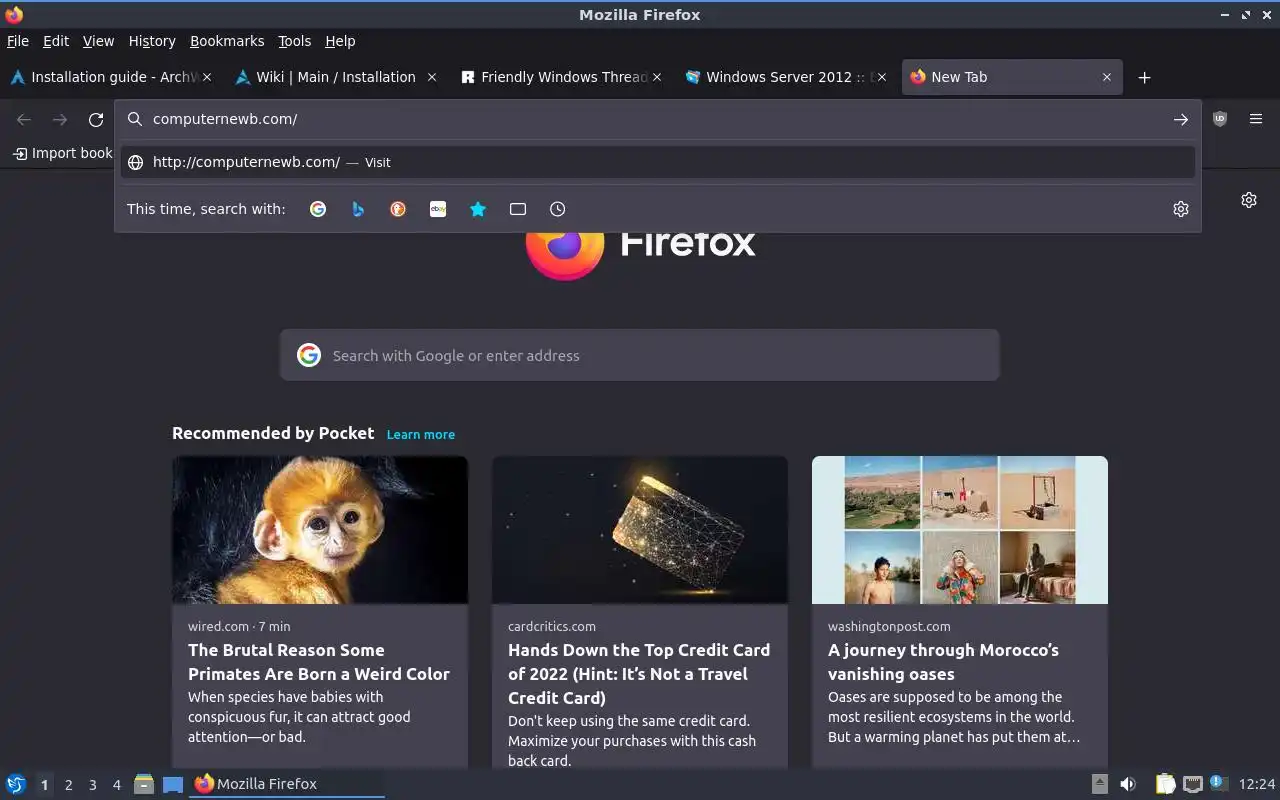Reload the current page
The width and height of the screenshot is (1280, 800).
coord(96,119)
